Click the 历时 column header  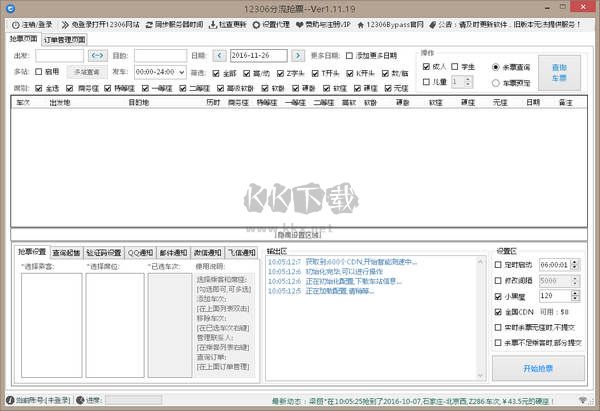(x=213, y=103)
